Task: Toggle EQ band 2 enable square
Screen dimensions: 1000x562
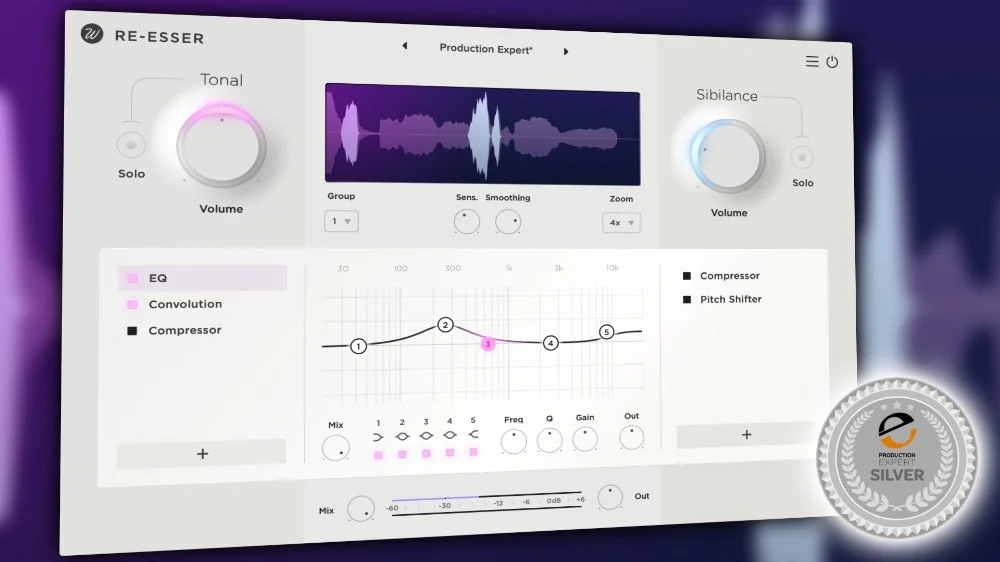Action: click(x=402, y=454)
